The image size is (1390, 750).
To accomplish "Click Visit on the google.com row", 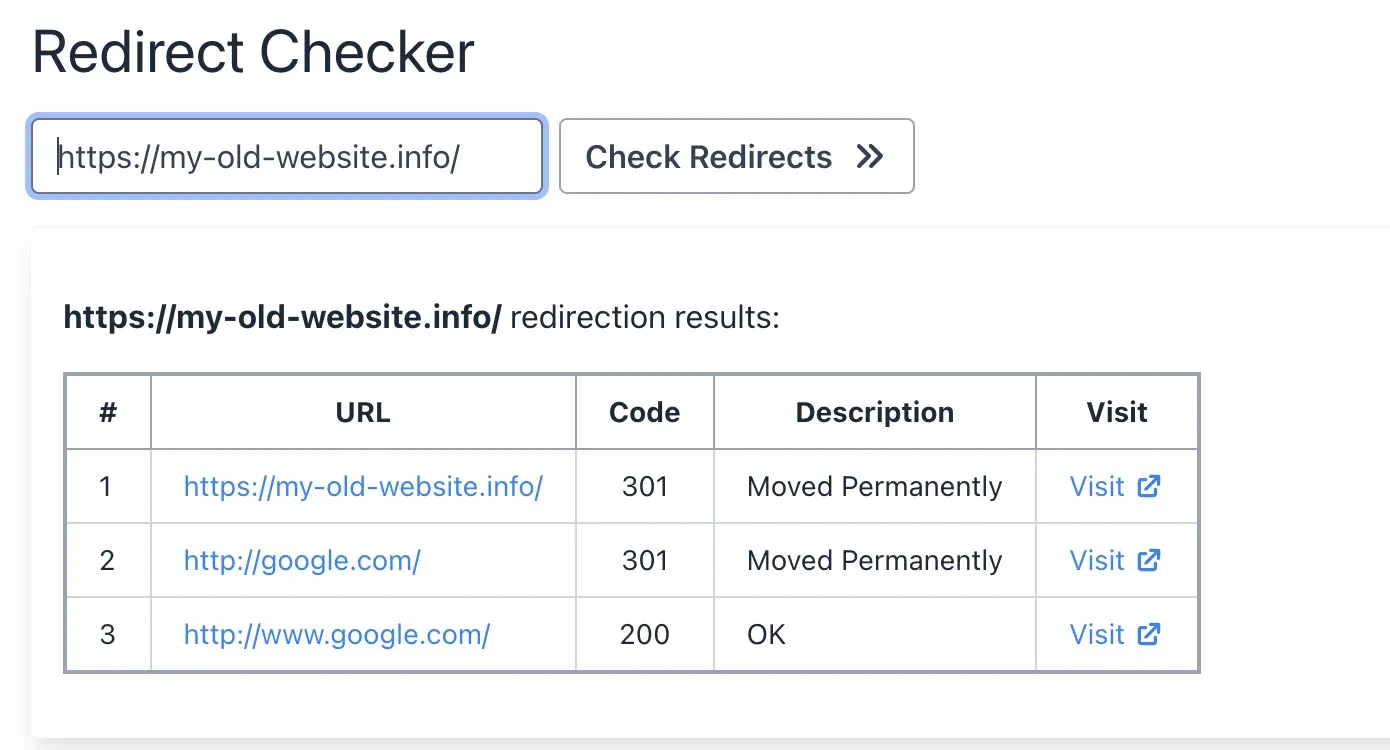I will pos(1097,560).
